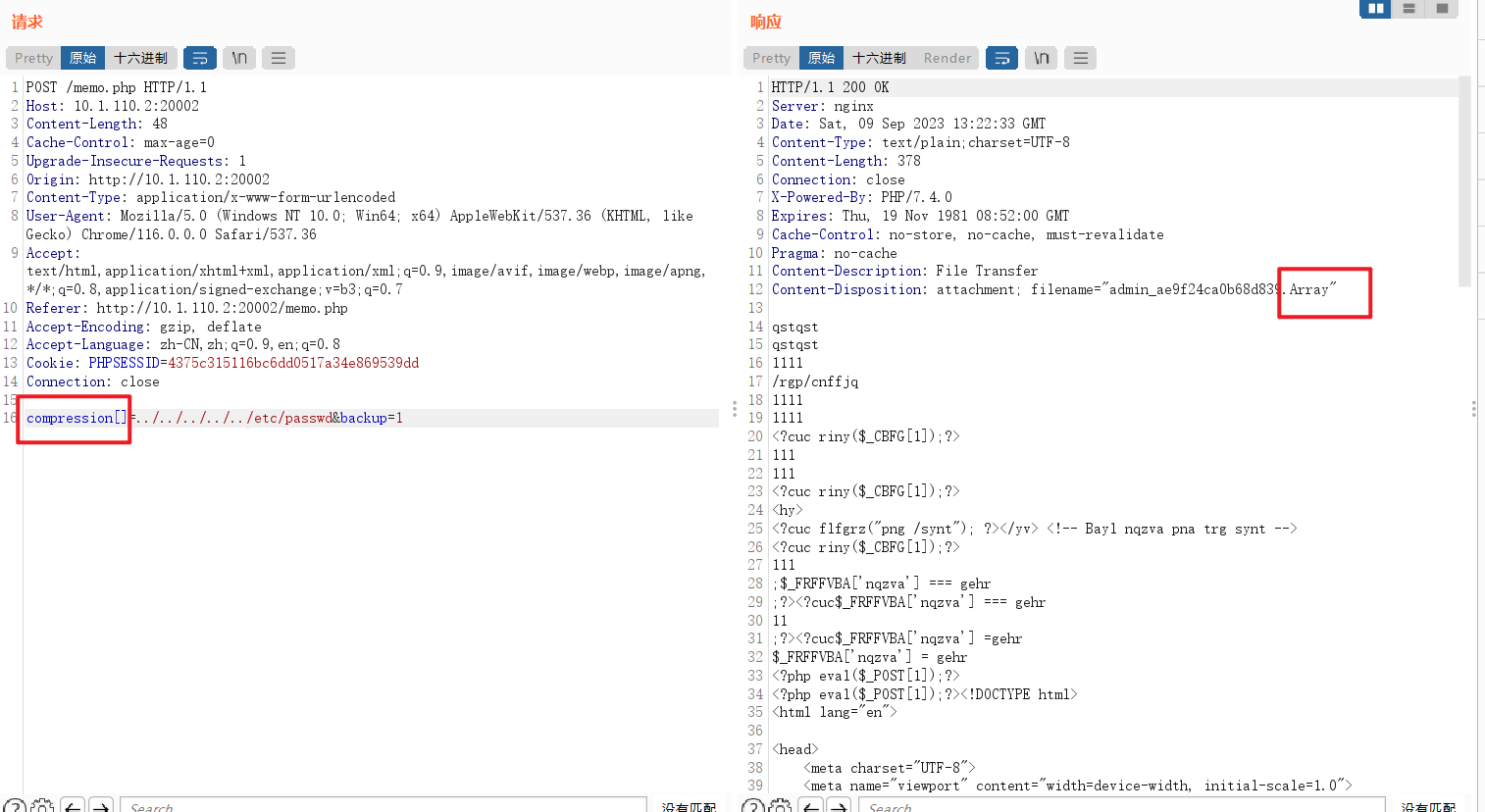Click the 'Origin: http://10.1.110.2:20002' header
The height and width of the screenshot is (812, 1485).
pos(148,179)
